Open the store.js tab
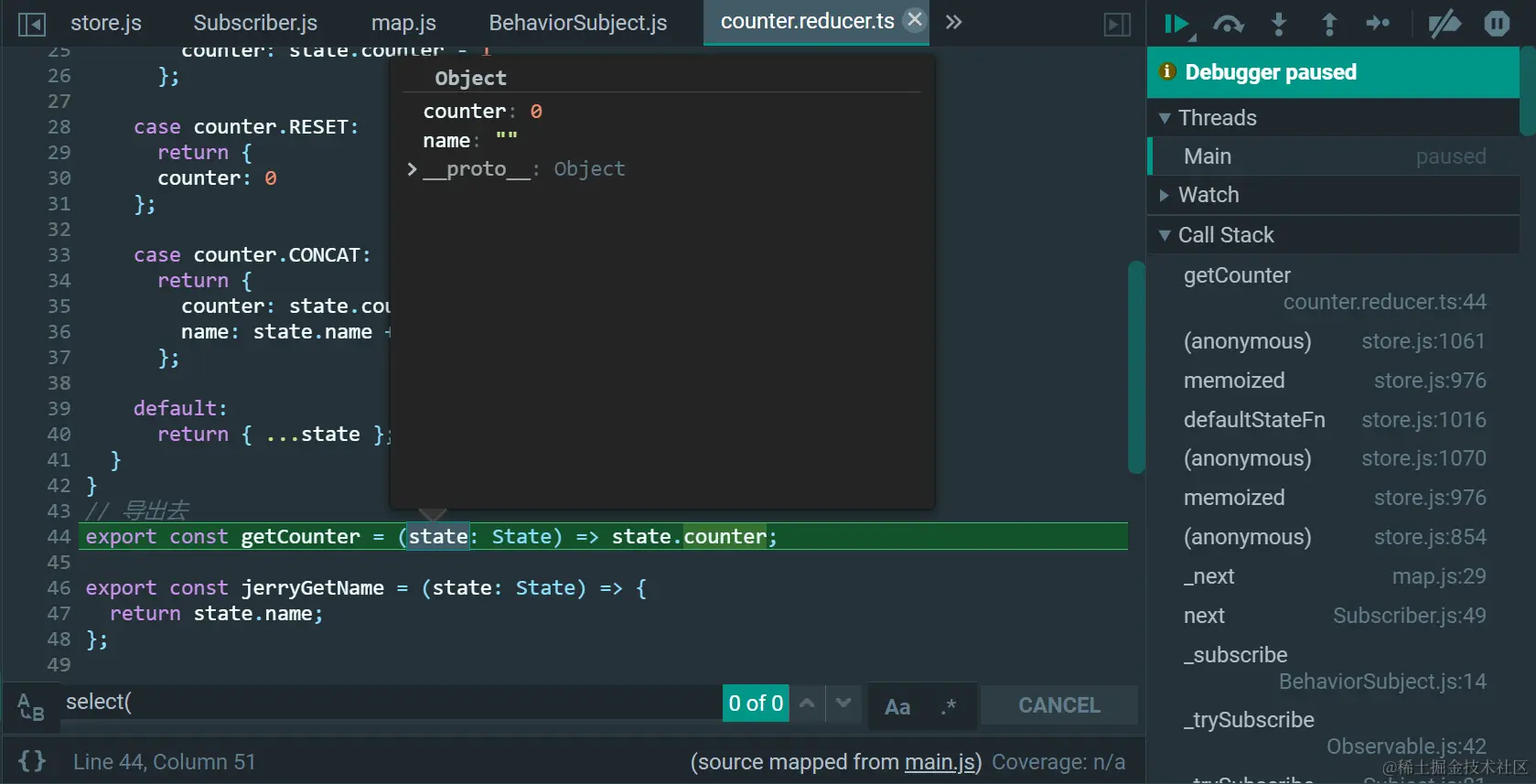Screen dimensions: 1536x784 106,23
